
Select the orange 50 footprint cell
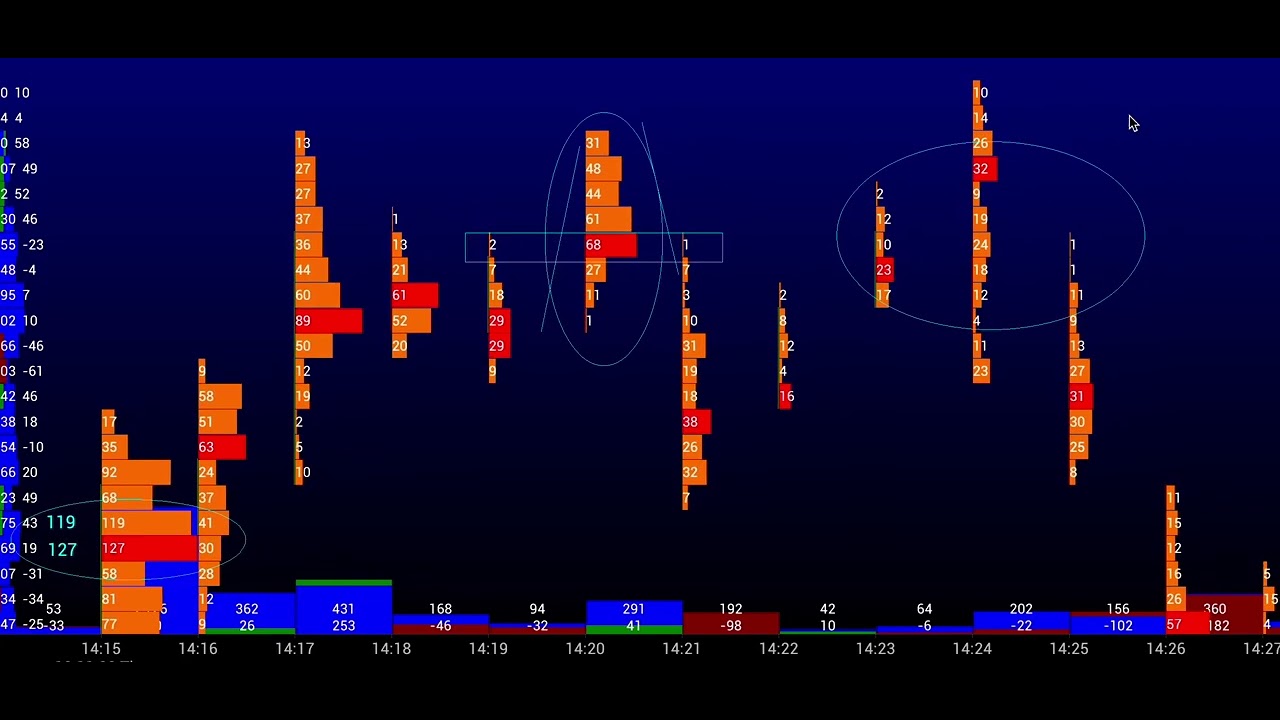313,346
